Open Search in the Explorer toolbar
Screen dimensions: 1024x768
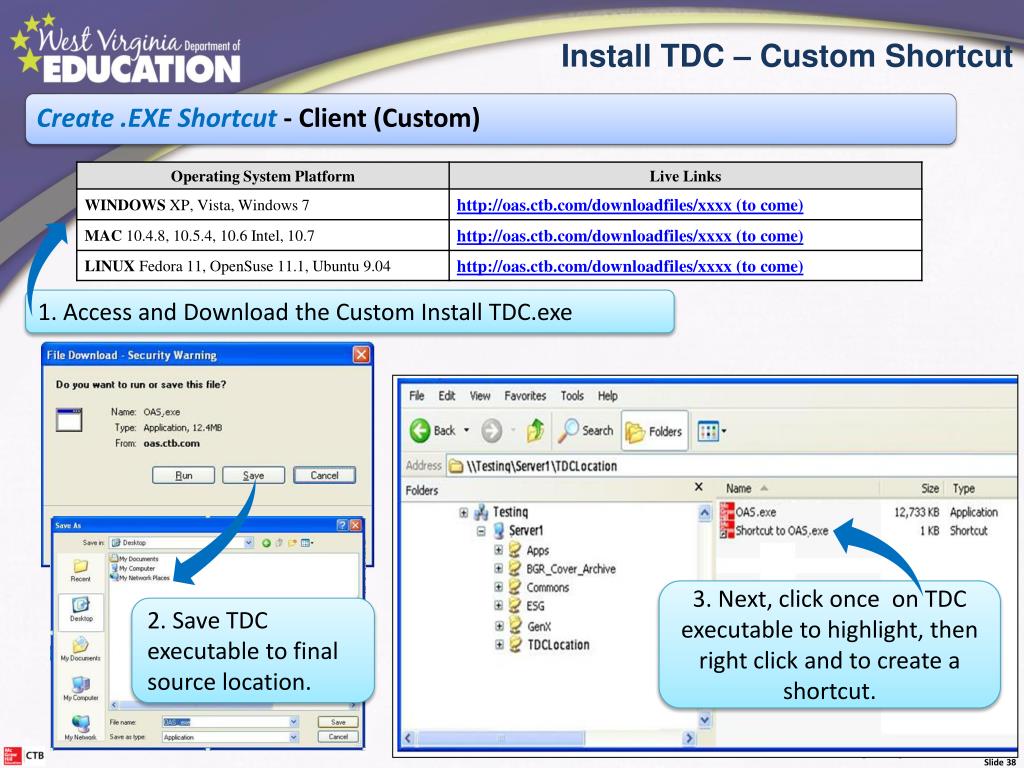tap(585, 430)
